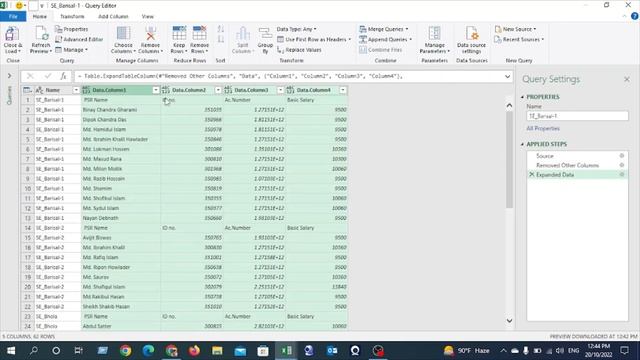Select the cell 'Binay Chandra Gharami'
This screenshot has width=640, height=360.
click(x=121, y=109)
